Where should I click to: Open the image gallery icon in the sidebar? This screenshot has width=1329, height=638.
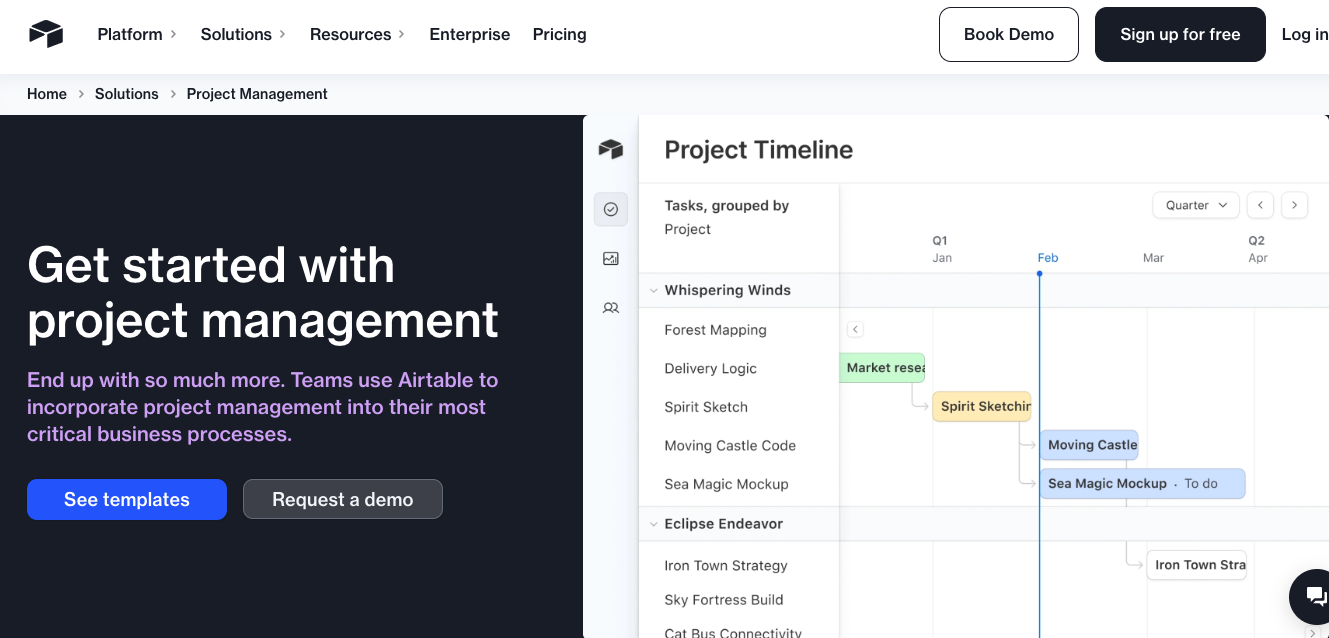pyautogui.click(x=610, y=258)
